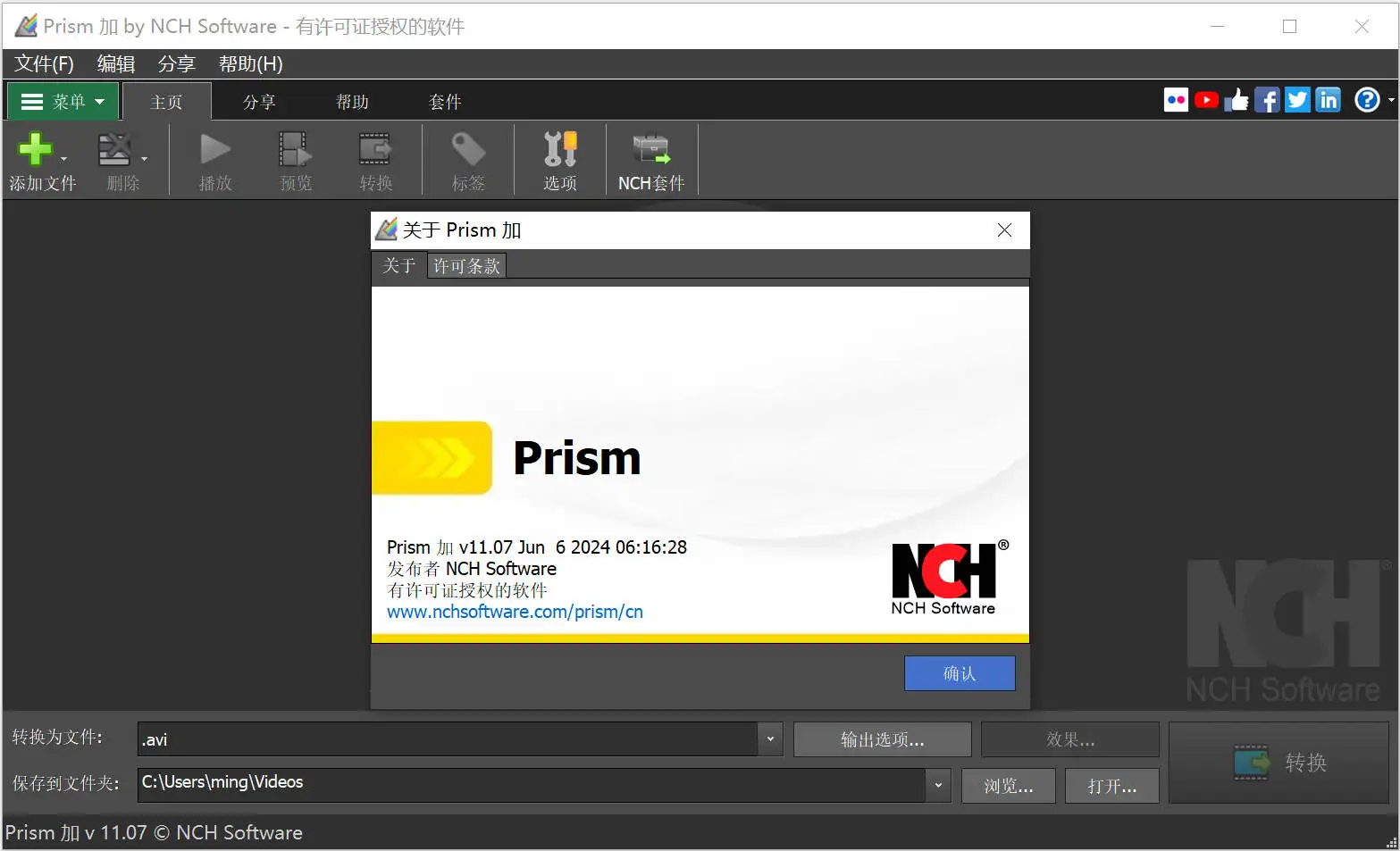Click the Facebook share icon
This screenshot has width=1400, height=851.
(x=1267, y=100)
